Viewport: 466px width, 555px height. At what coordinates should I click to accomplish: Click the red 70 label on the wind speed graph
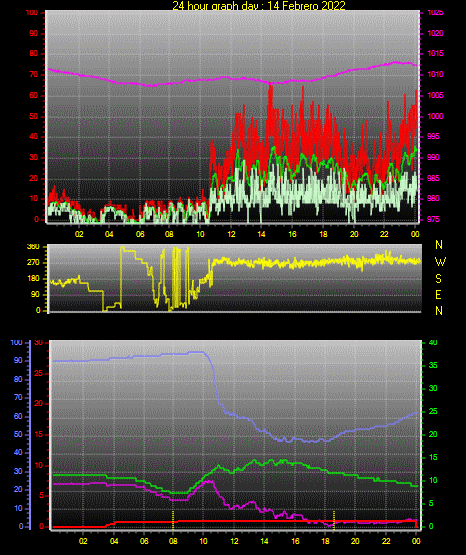tap(33, 75)
